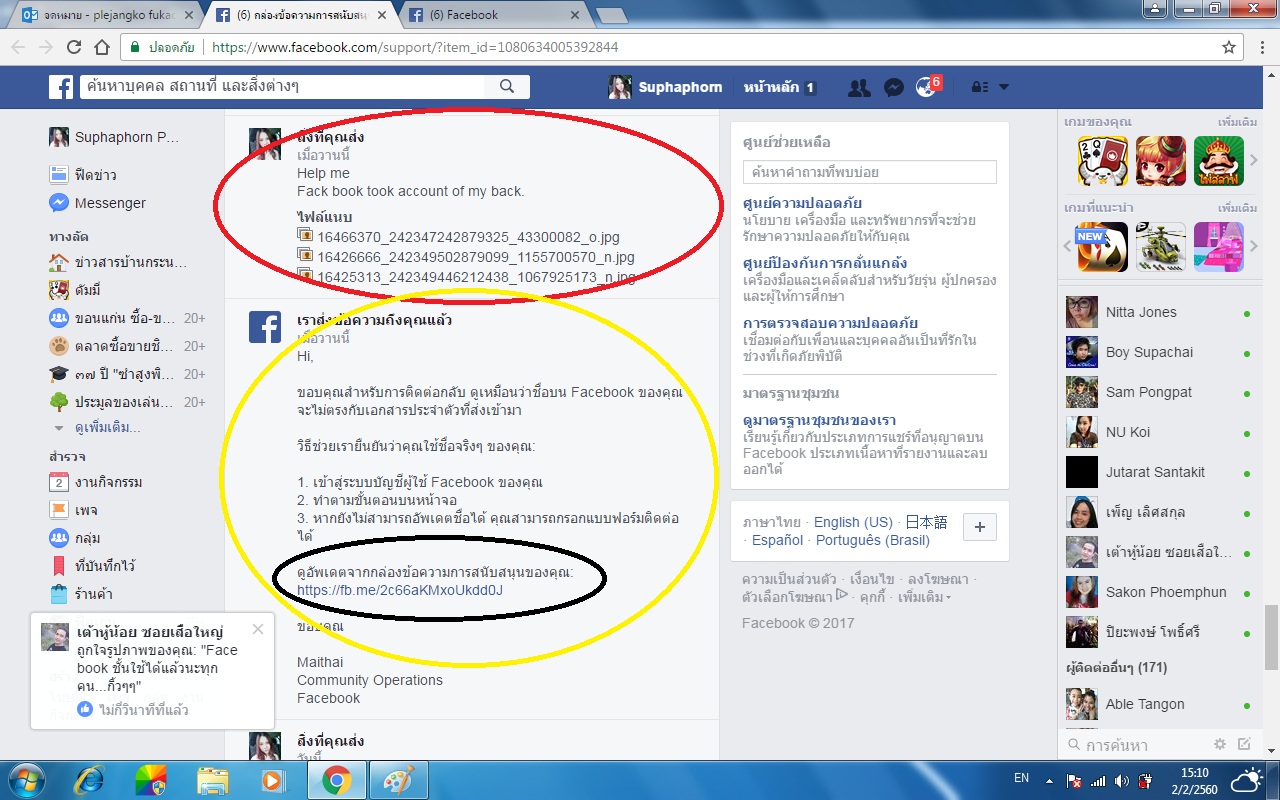Start new message compose icon in chat
Image resolution: width=1280 pixels, height=800 pixels.
click(1244, 744)
